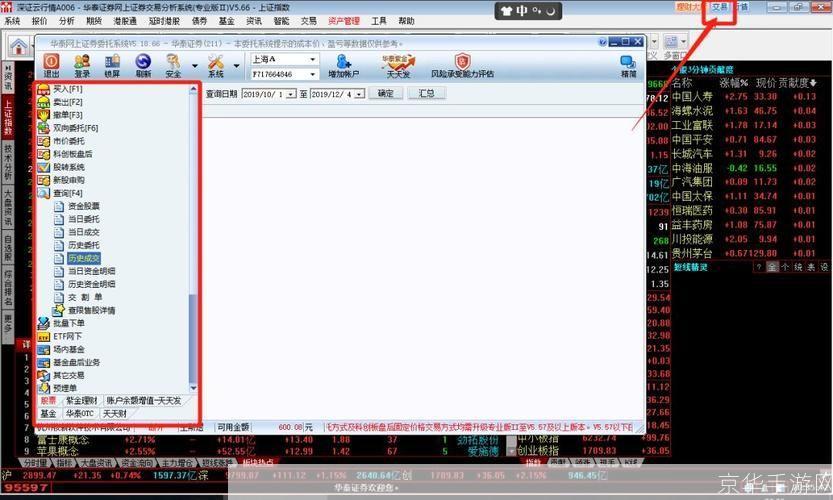Click tree panel scrollbar down arrow
The image size is (833, 500).
193,388
